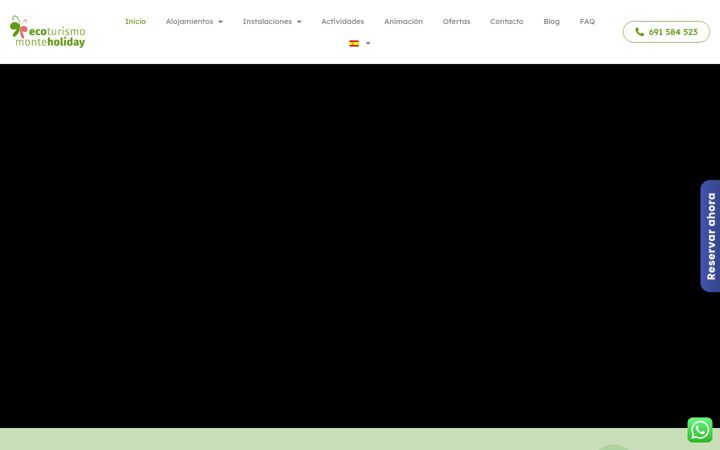
Task: Expand the Alojamientos submenu arrow
Action: point(220,22)
